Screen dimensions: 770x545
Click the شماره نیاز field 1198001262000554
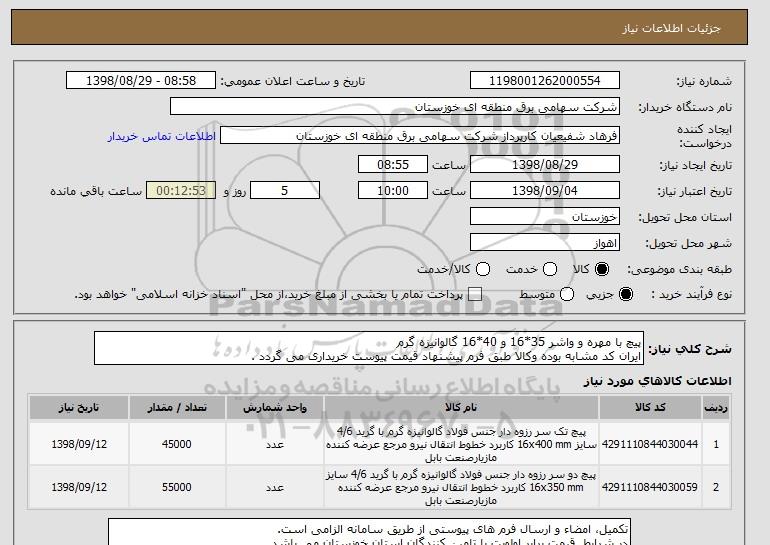[x=545, y=81]
